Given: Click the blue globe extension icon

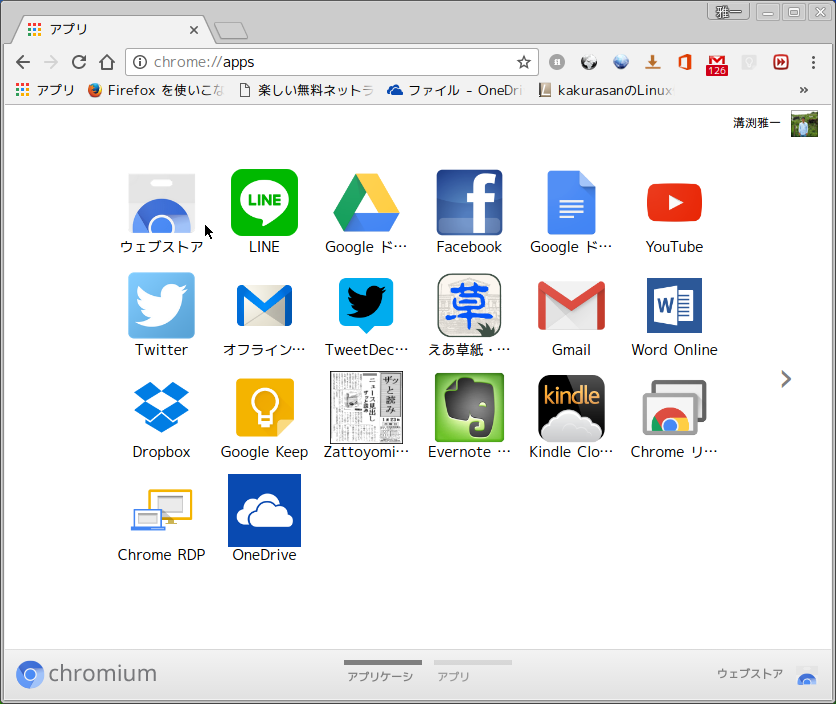Looking at the screenshot, I should coord(621,62).
